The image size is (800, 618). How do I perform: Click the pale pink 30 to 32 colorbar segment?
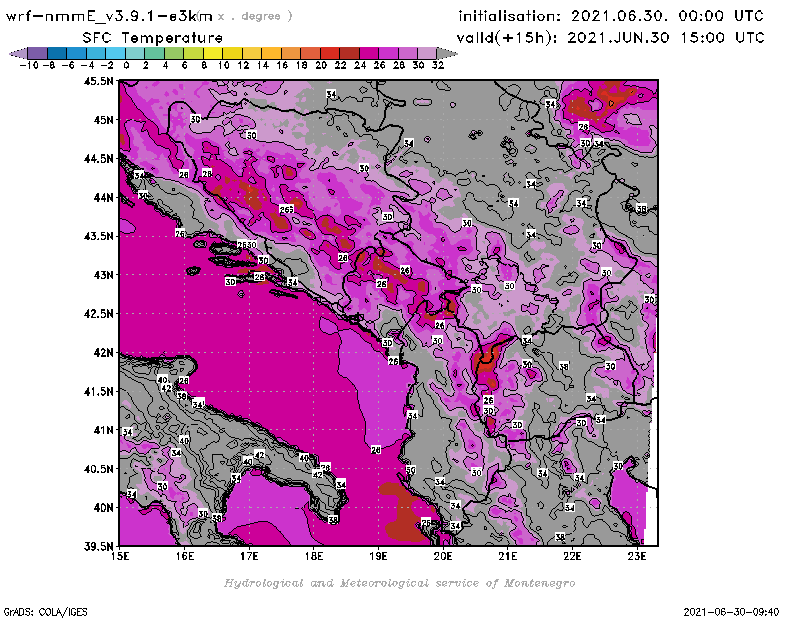tap(428, 53)
